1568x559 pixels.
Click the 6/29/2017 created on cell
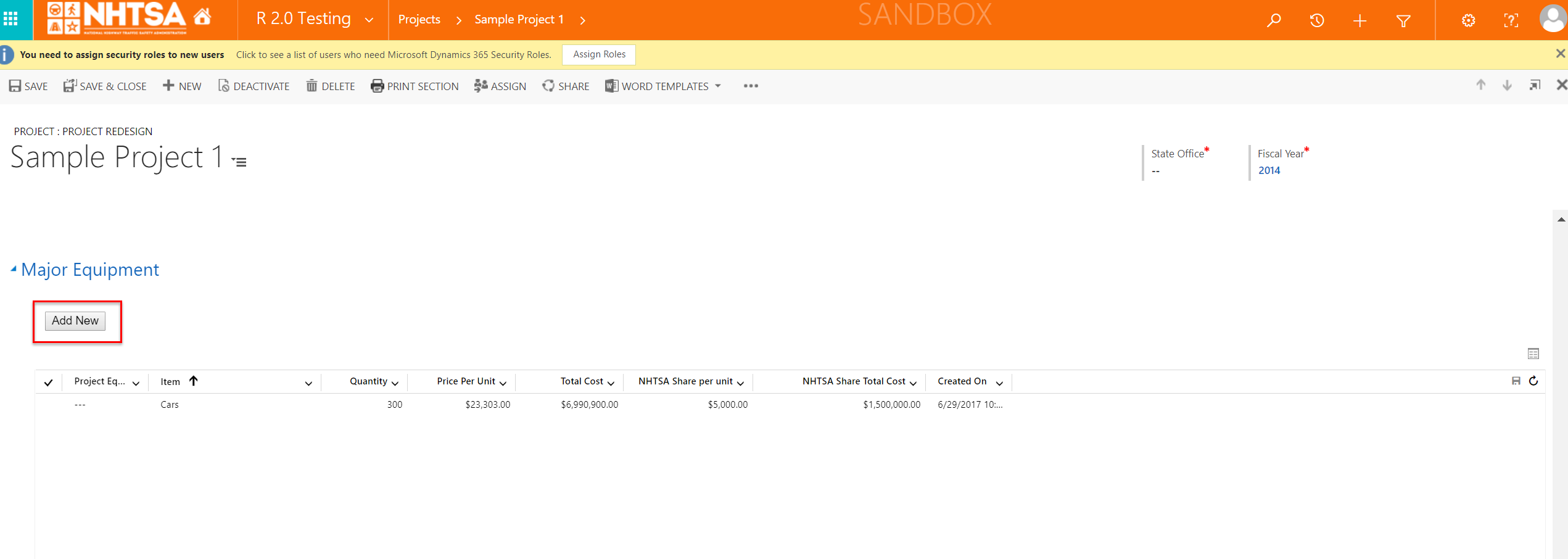point(970,405)
